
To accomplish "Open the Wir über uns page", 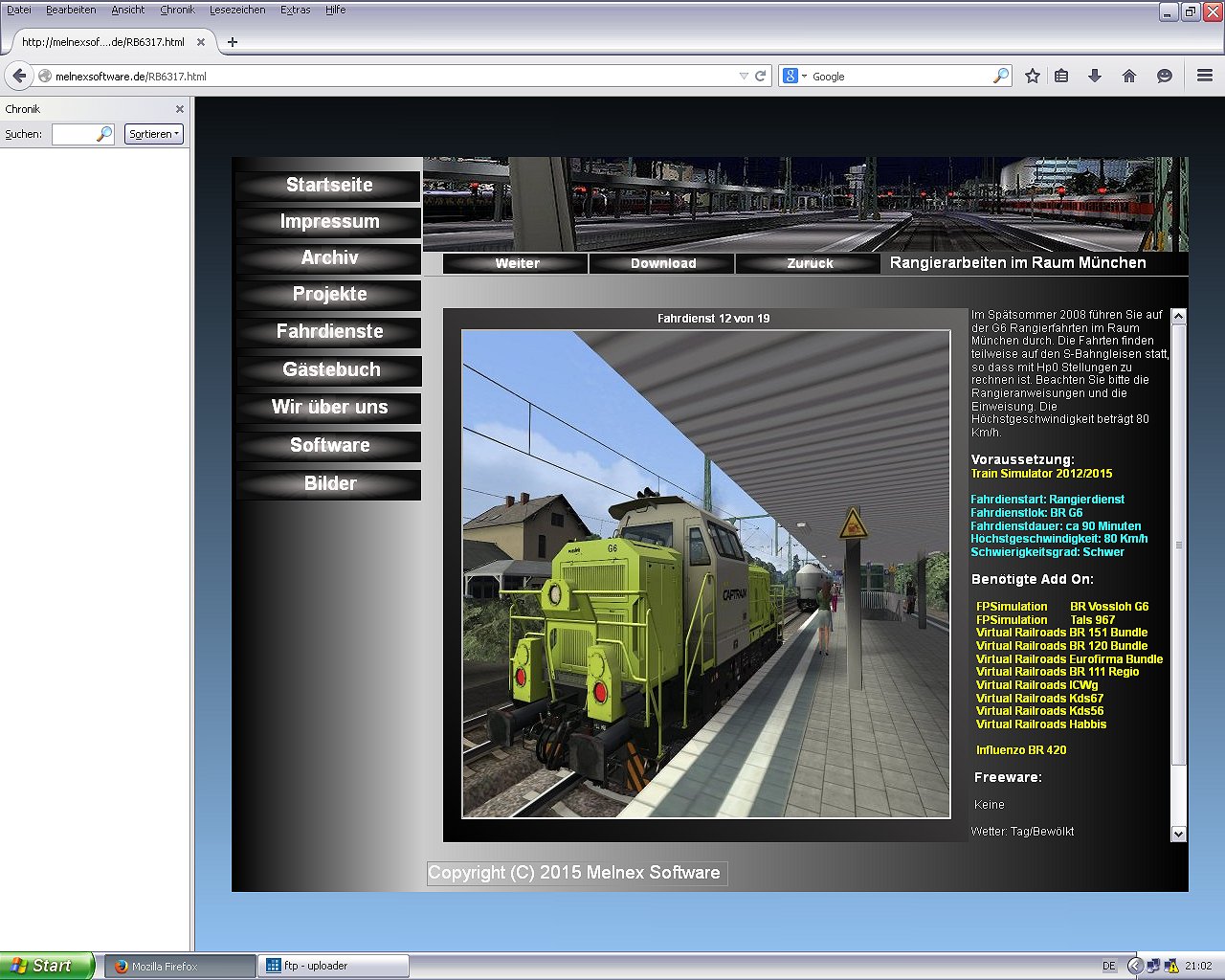I will (x=329, y=408).
